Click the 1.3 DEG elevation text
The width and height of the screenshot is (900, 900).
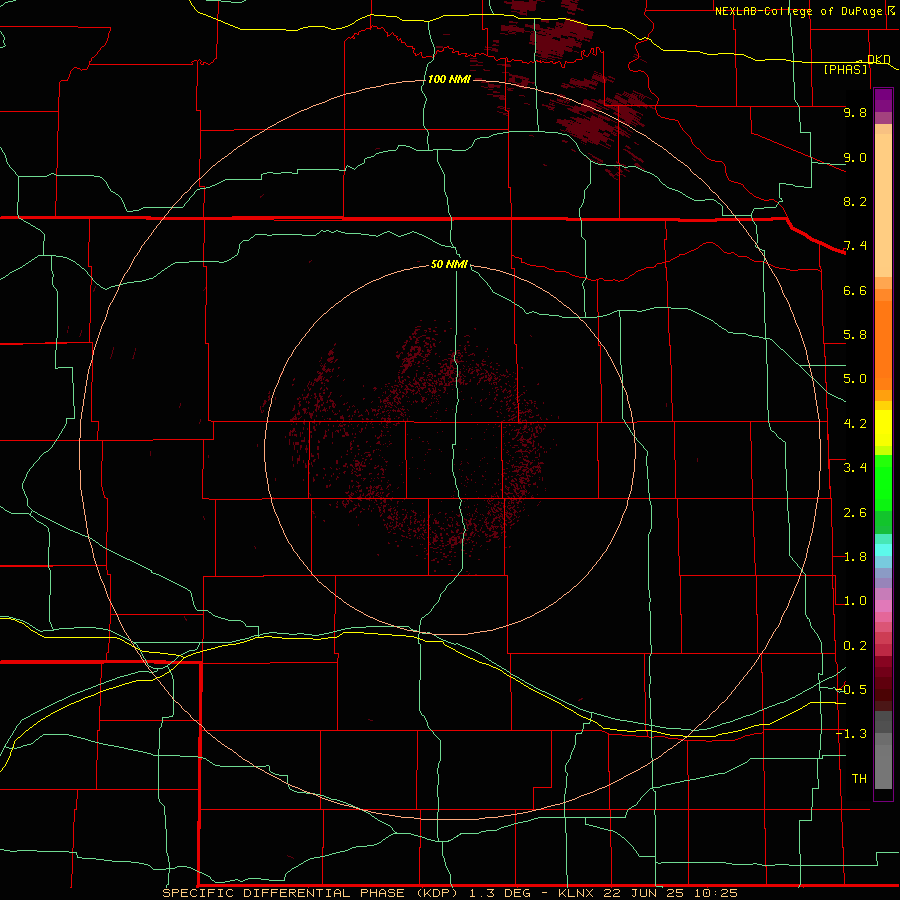[501, 893]
